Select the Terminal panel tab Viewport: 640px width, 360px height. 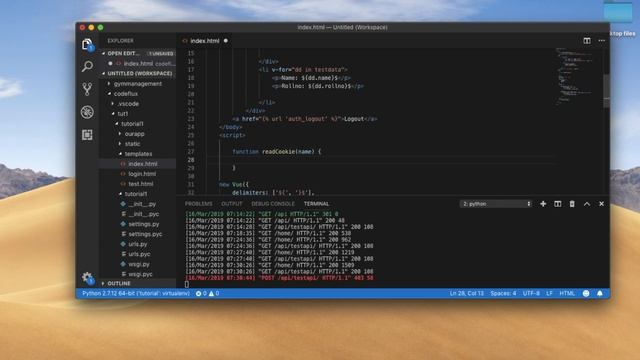(x=316, y=204)
